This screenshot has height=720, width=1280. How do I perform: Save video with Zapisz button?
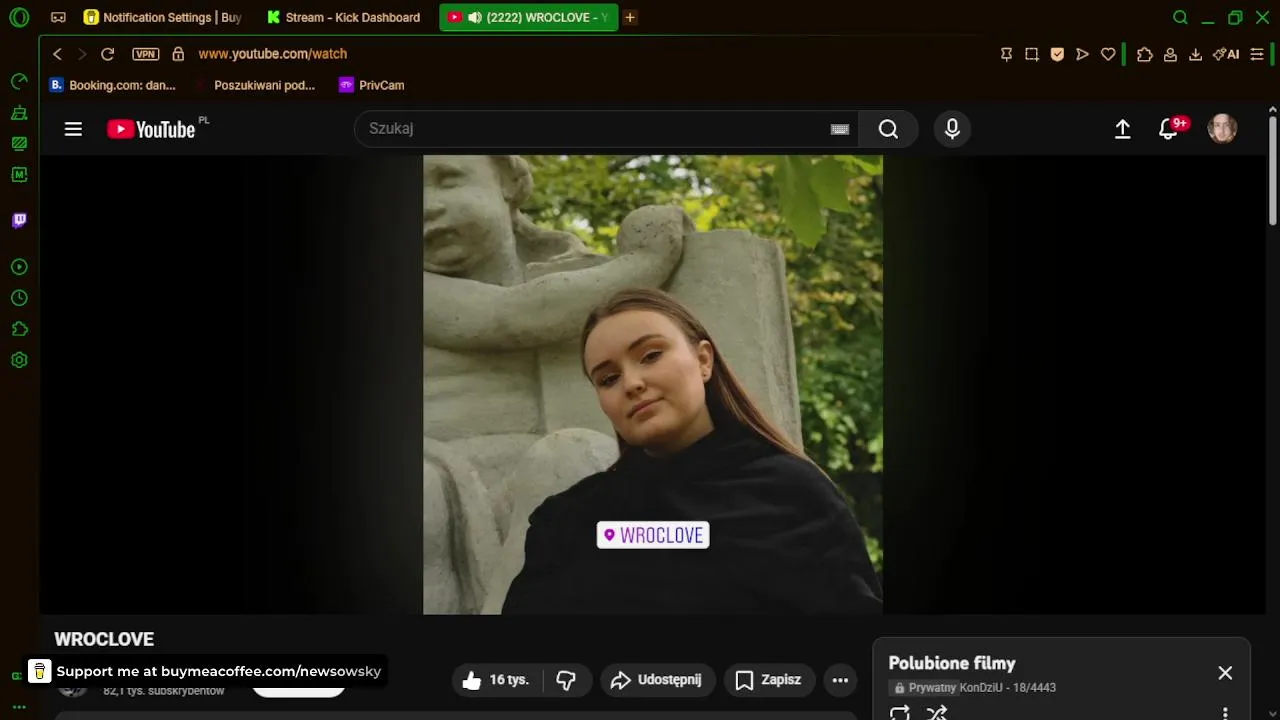click(769, 680)
